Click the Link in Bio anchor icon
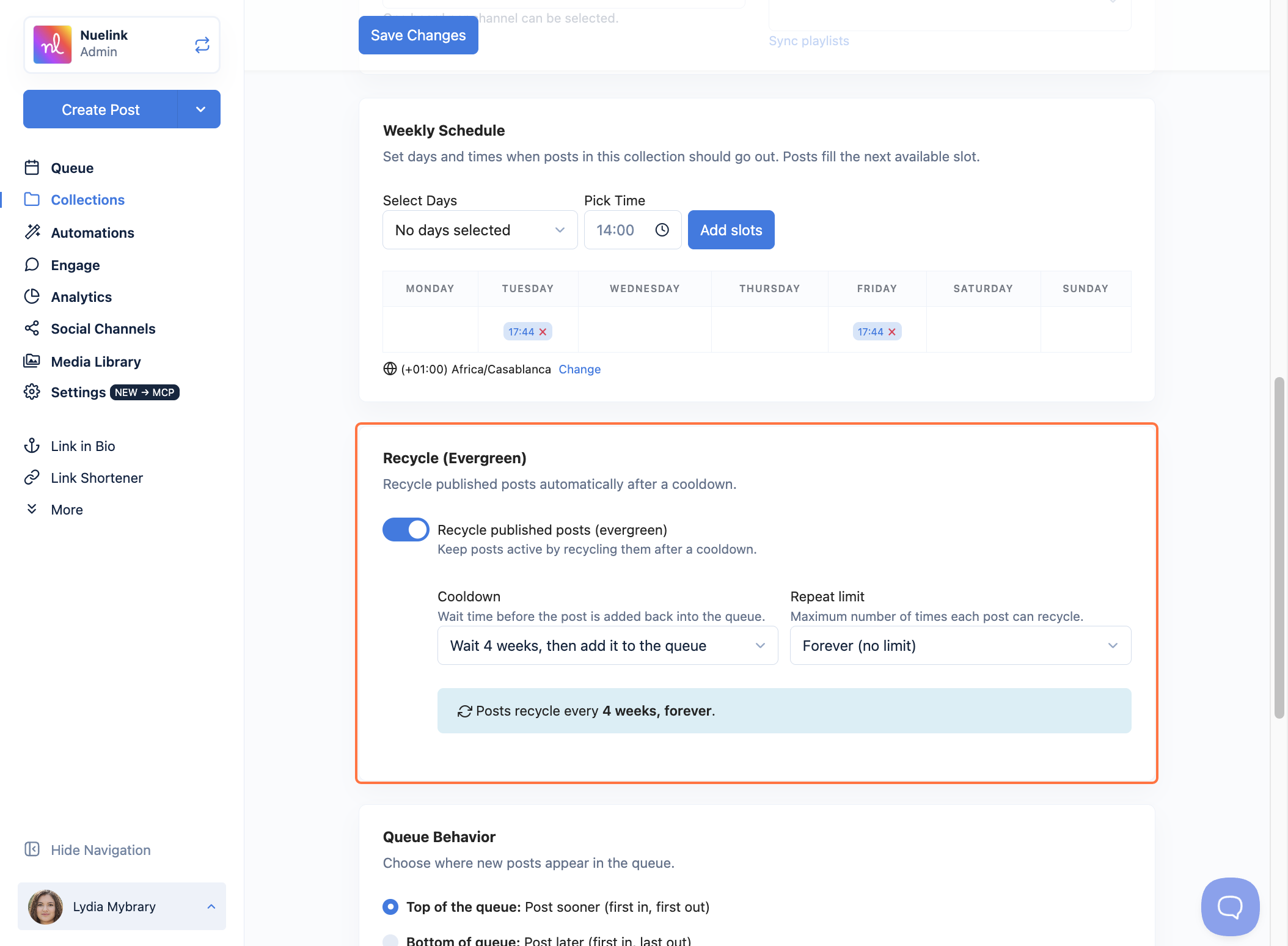 pos(32,446)
